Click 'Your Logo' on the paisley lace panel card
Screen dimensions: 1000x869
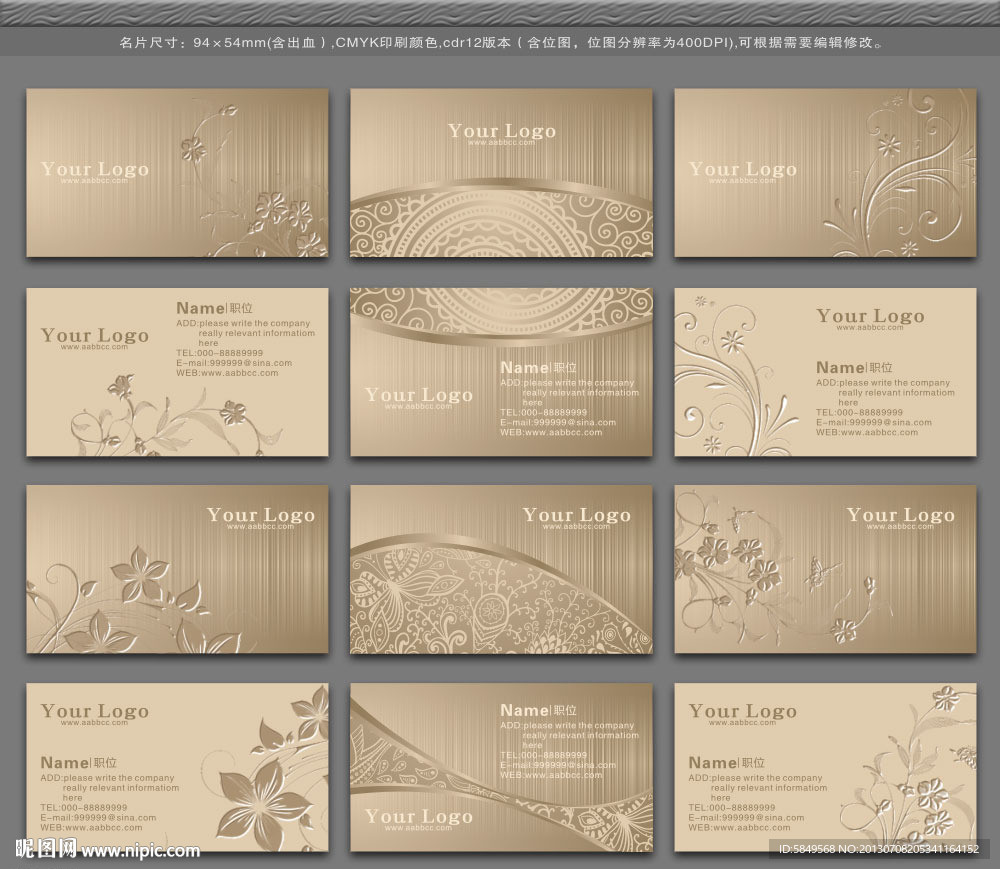pos(577,515)
